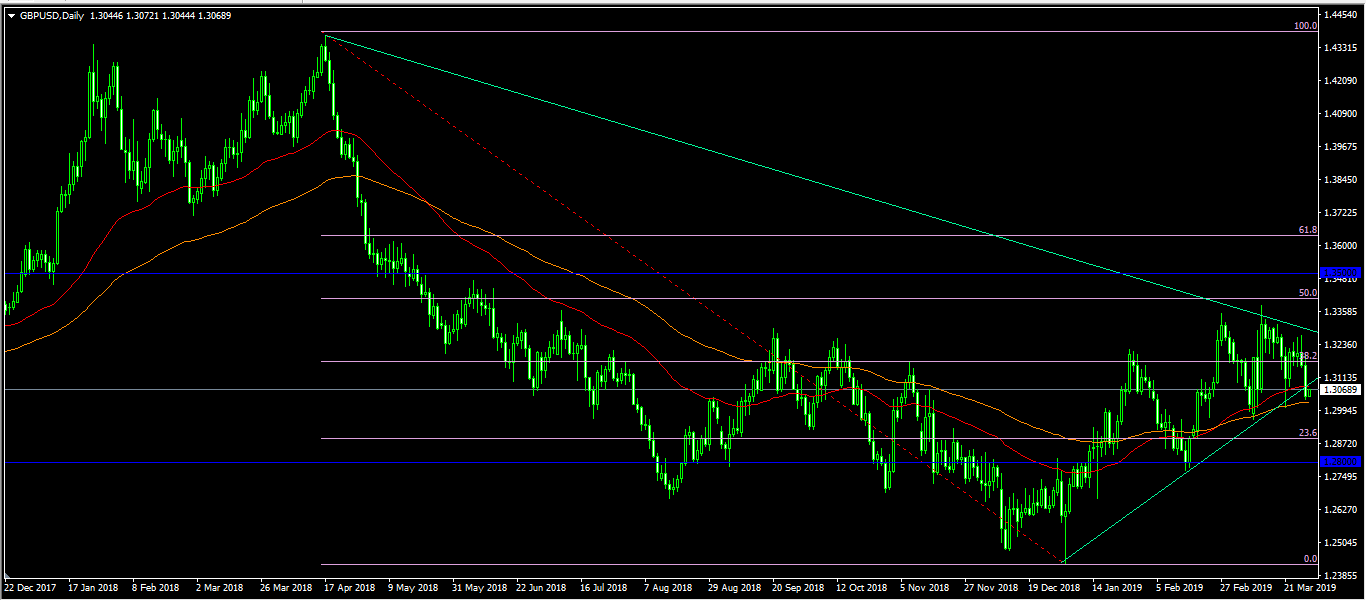Click the 26 Mar 2018 date label
Viewport: 1366px width, 600px height.
287,588
